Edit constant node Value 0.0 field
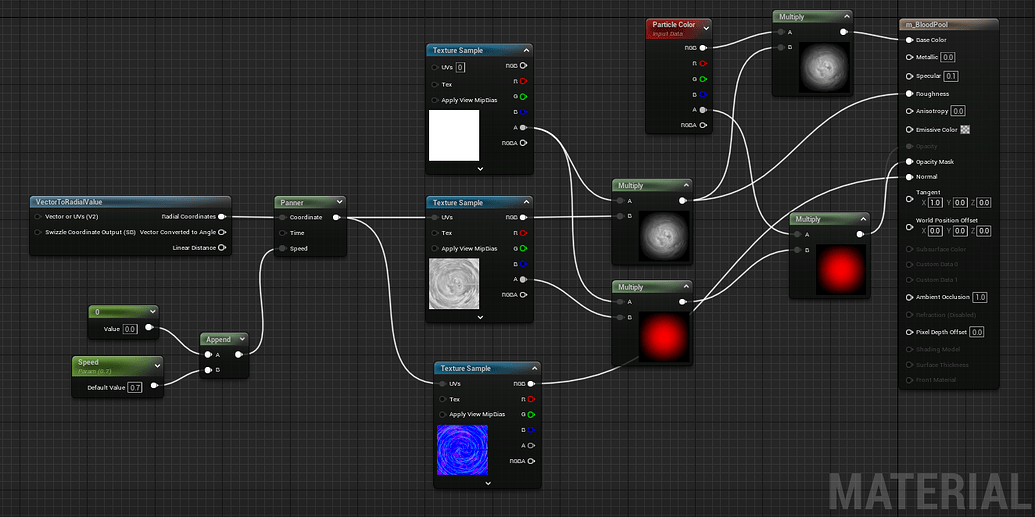 (130, 328)
